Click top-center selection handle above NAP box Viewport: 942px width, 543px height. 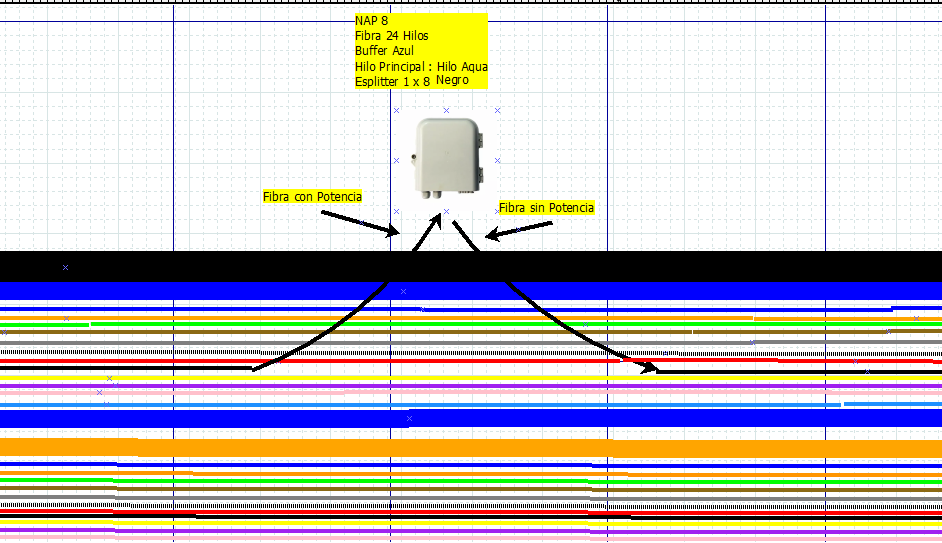click(x=446, y=110)
